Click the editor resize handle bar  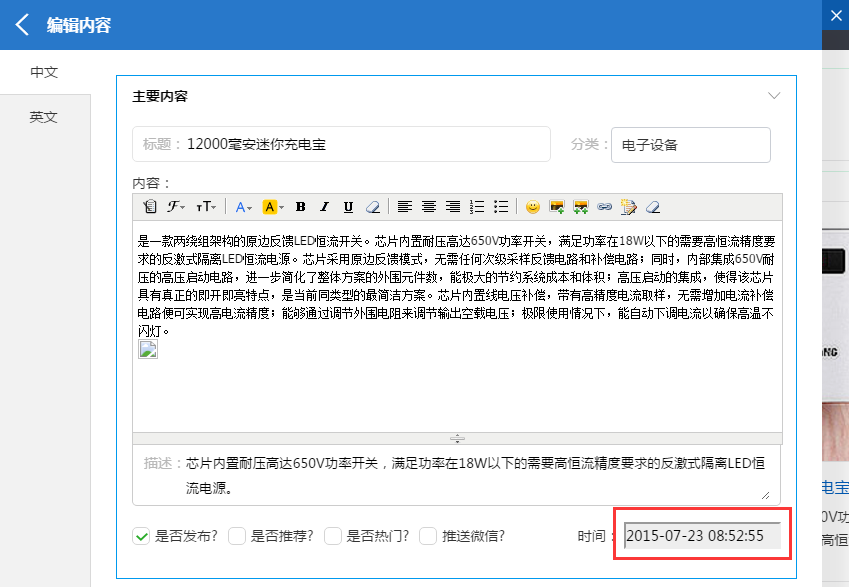click(x=457, y=438)
